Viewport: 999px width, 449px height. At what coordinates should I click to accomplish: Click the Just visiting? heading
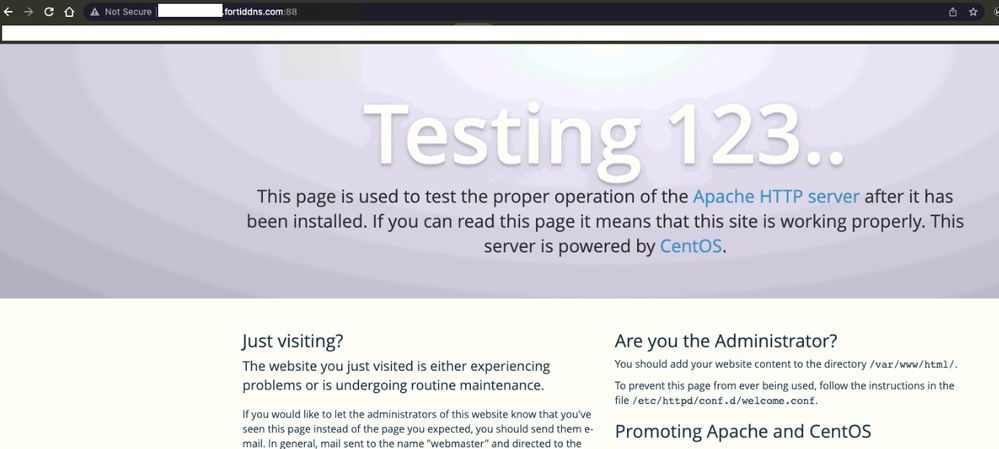pos(292,341)
